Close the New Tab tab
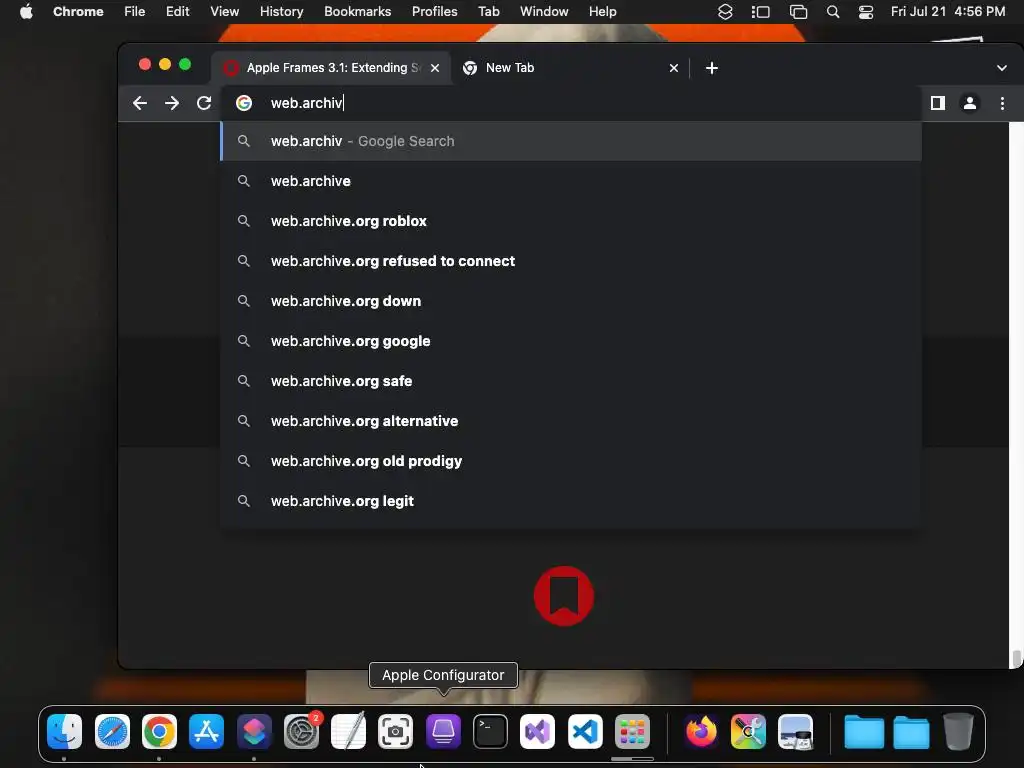This screenshot has width=1024, height=768. click(x=674, y=68)
